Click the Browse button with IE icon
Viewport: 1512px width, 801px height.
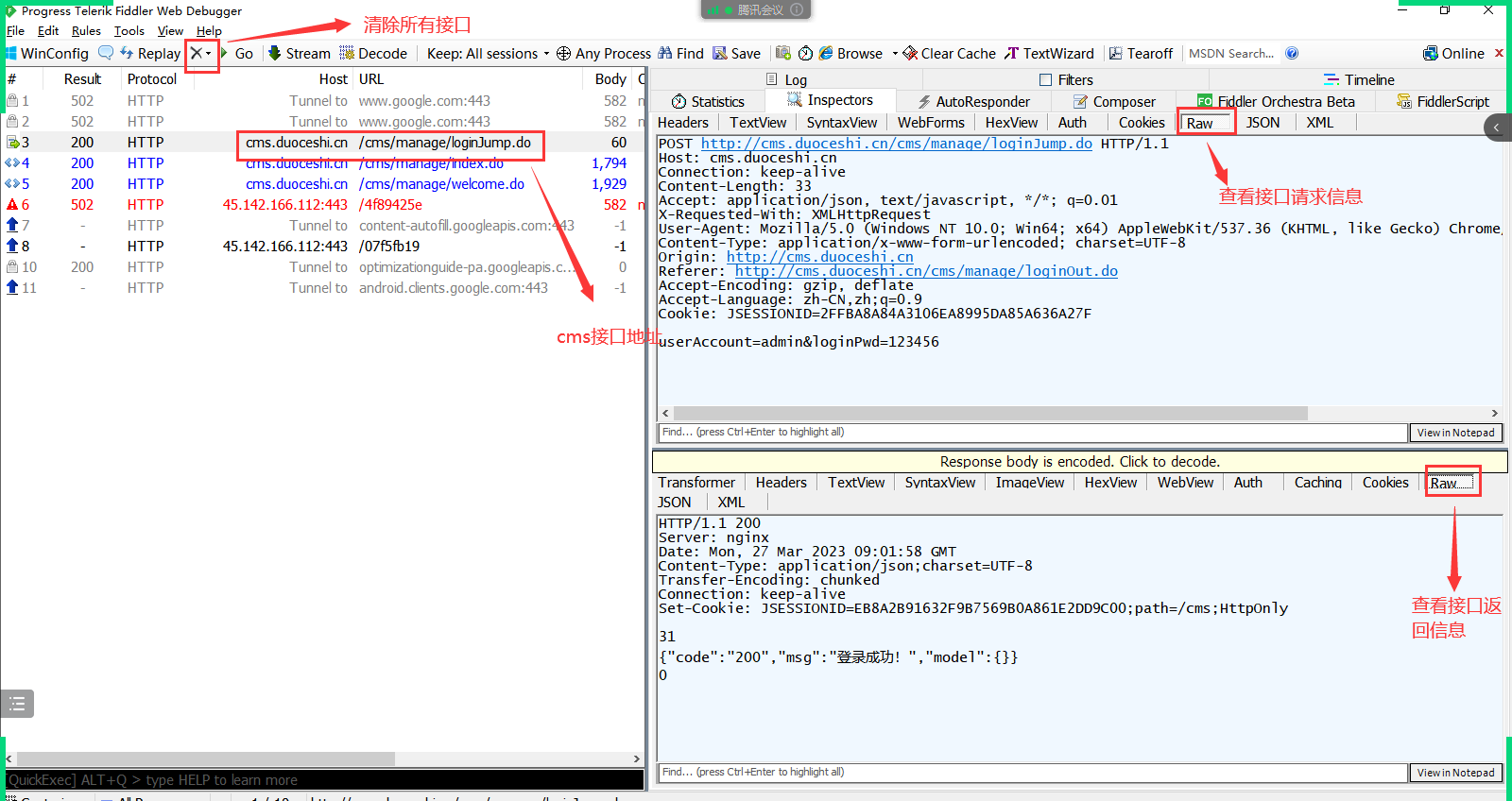(x=850, y=54)
